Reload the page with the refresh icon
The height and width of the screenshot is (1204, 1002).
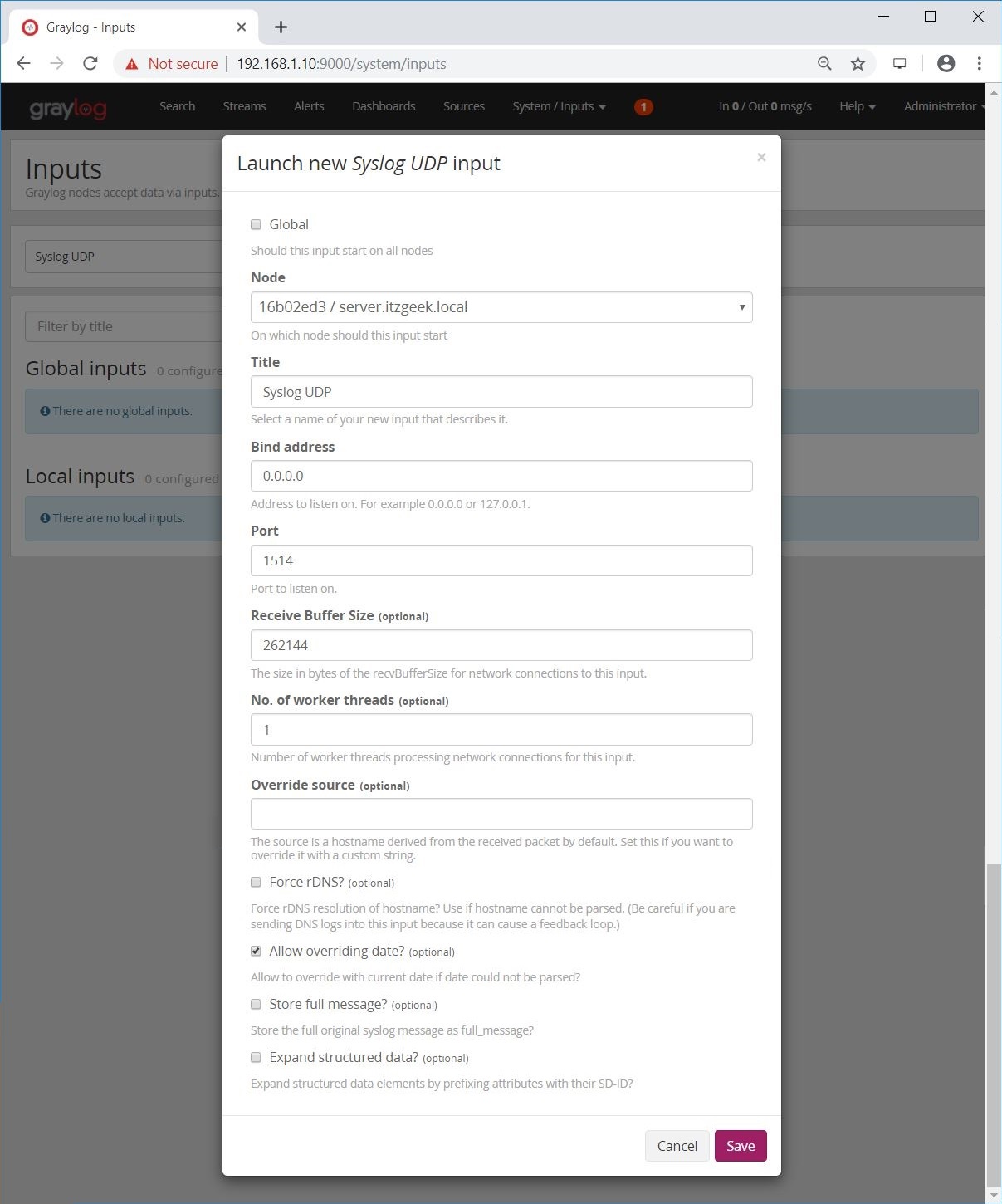(90, 64)
